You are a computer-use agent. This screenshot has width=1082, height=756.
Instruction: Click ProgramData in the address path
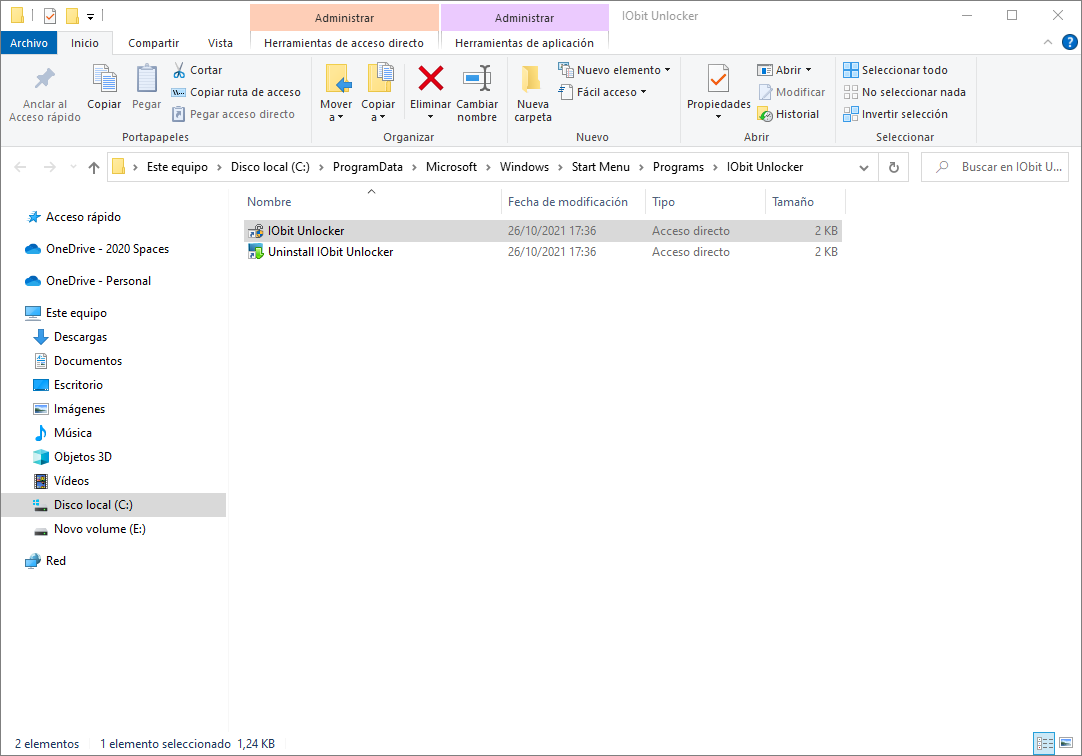(x=368, y=167)
